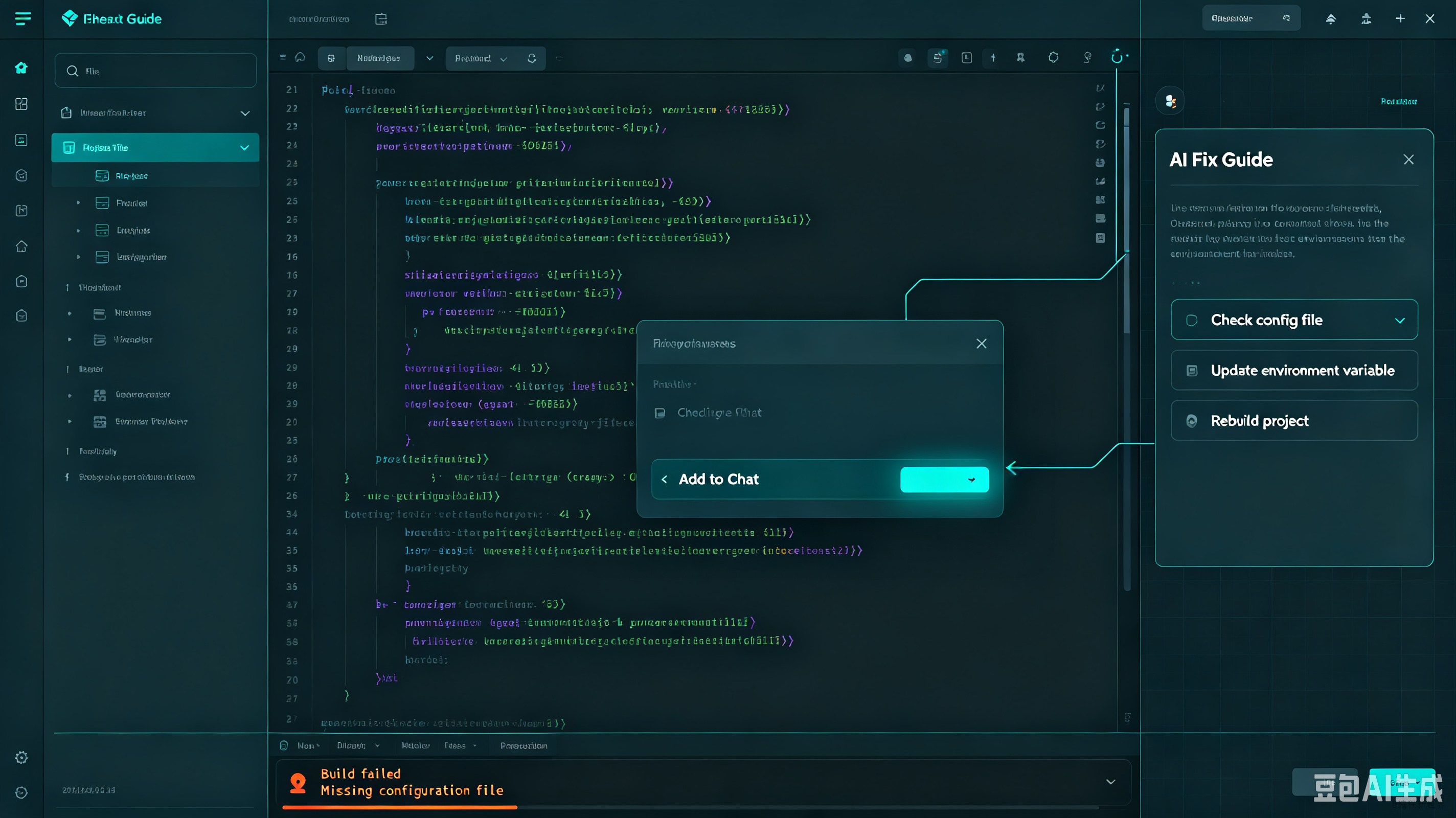Image resolution: width=1456 pixels, height=818 pixels.
Task: Click the Missing configuration file error text
Action: pyautogui.click(x=412, y=790)
